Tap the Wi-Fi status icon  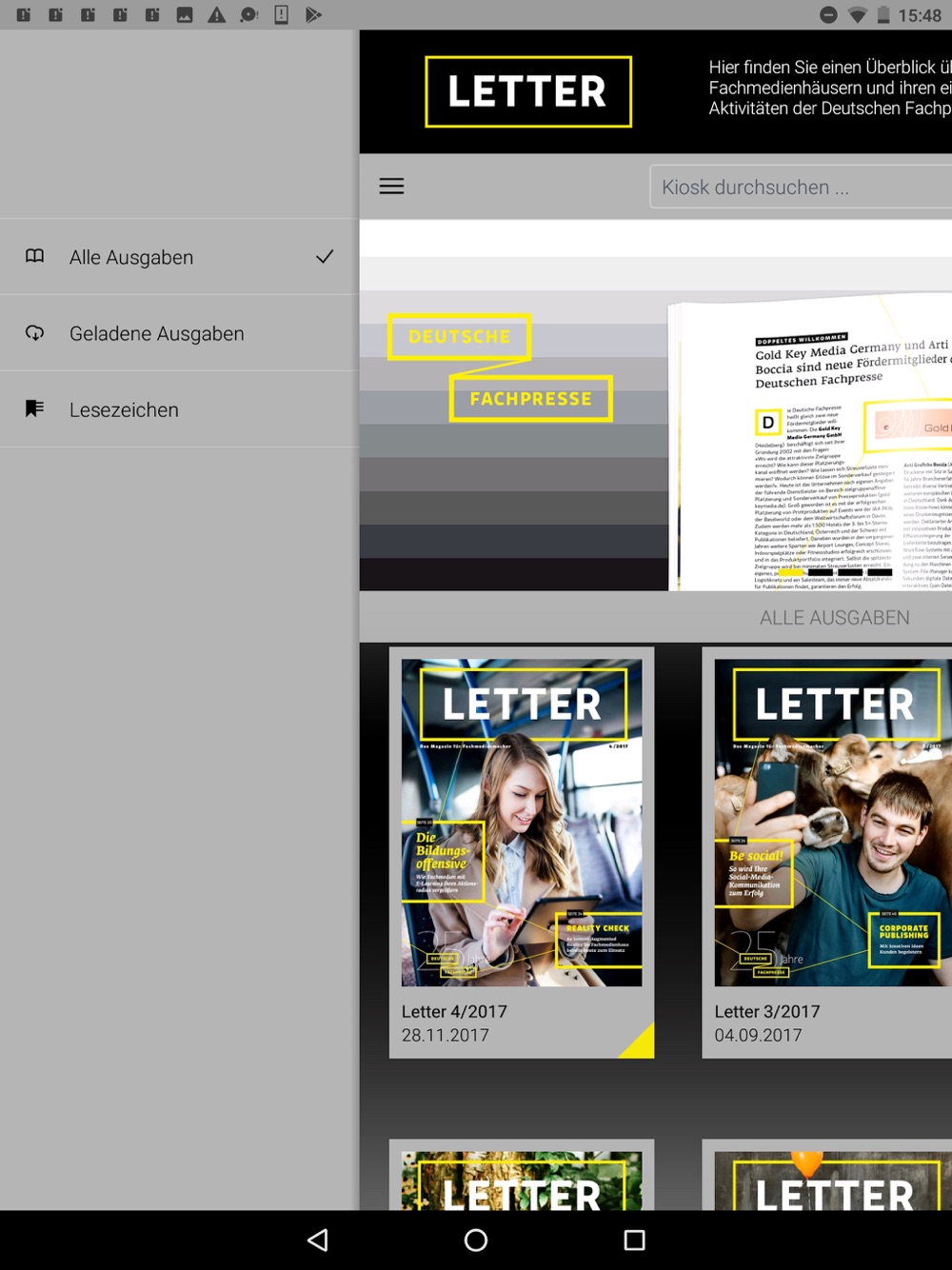858,15
